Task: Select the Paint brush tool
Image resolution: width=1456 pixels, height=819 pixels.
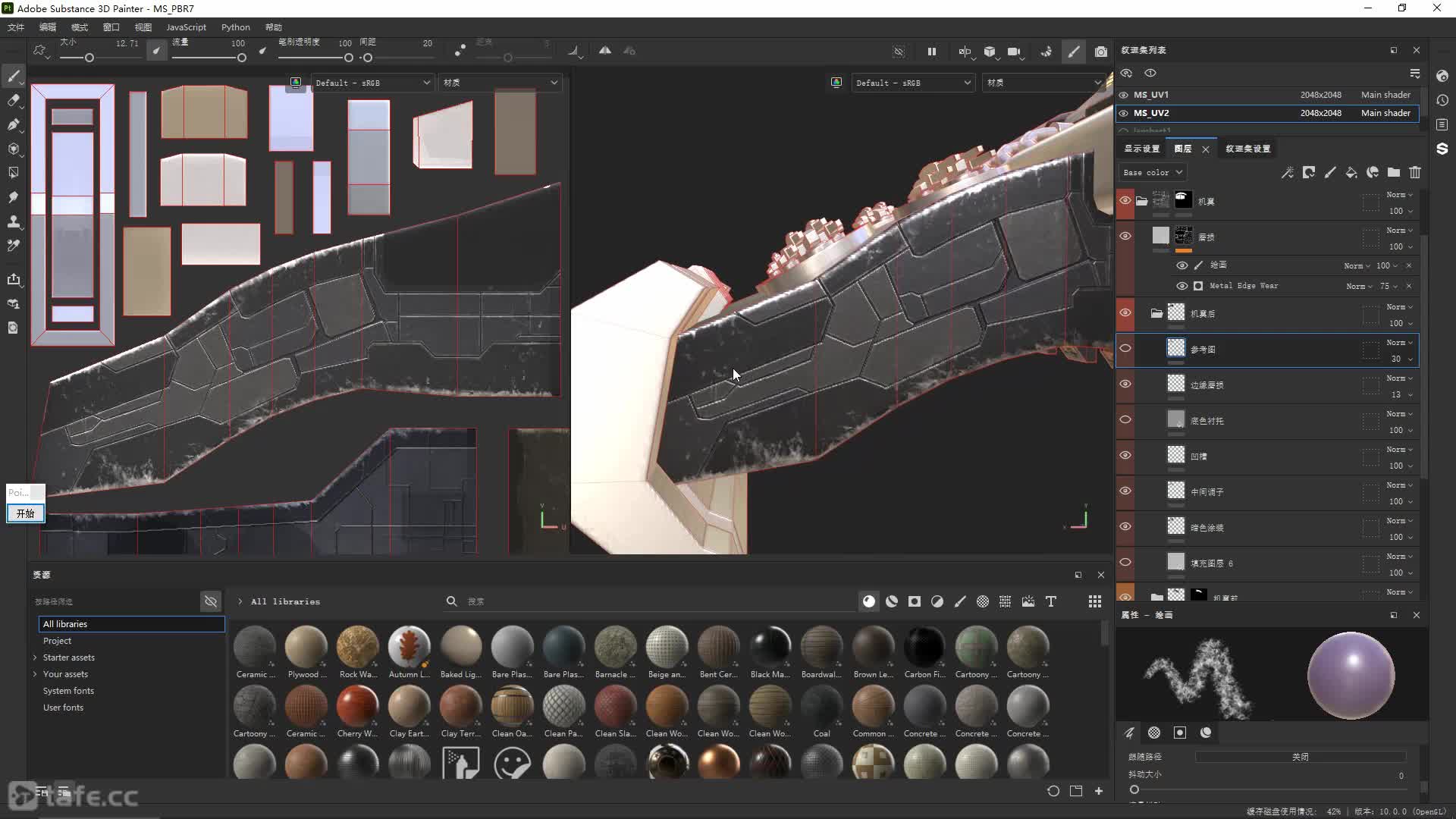Action: pyautogui.click(x=14, y=76)
